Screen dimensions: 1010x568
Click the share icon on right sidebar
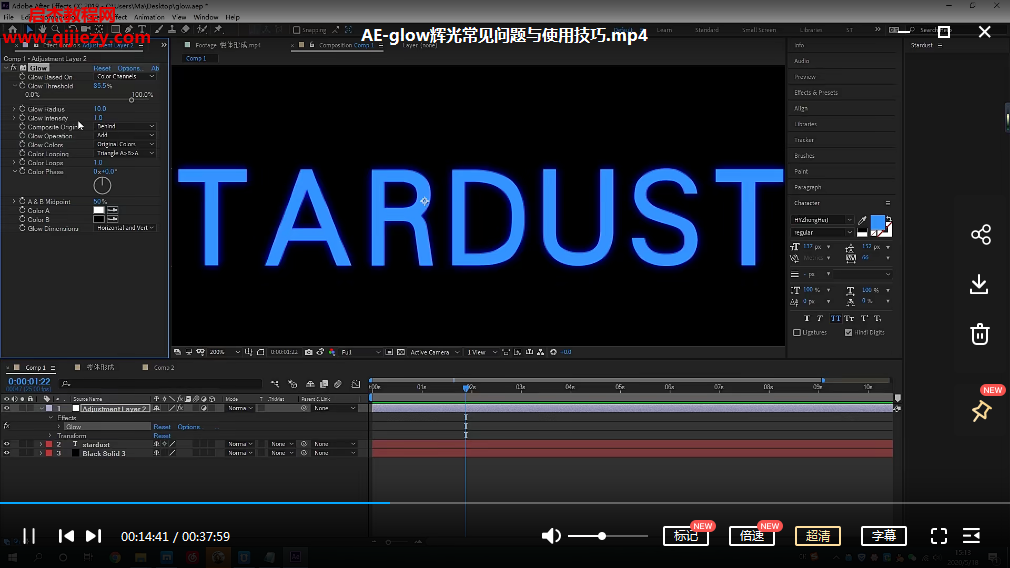pos(980,235)
